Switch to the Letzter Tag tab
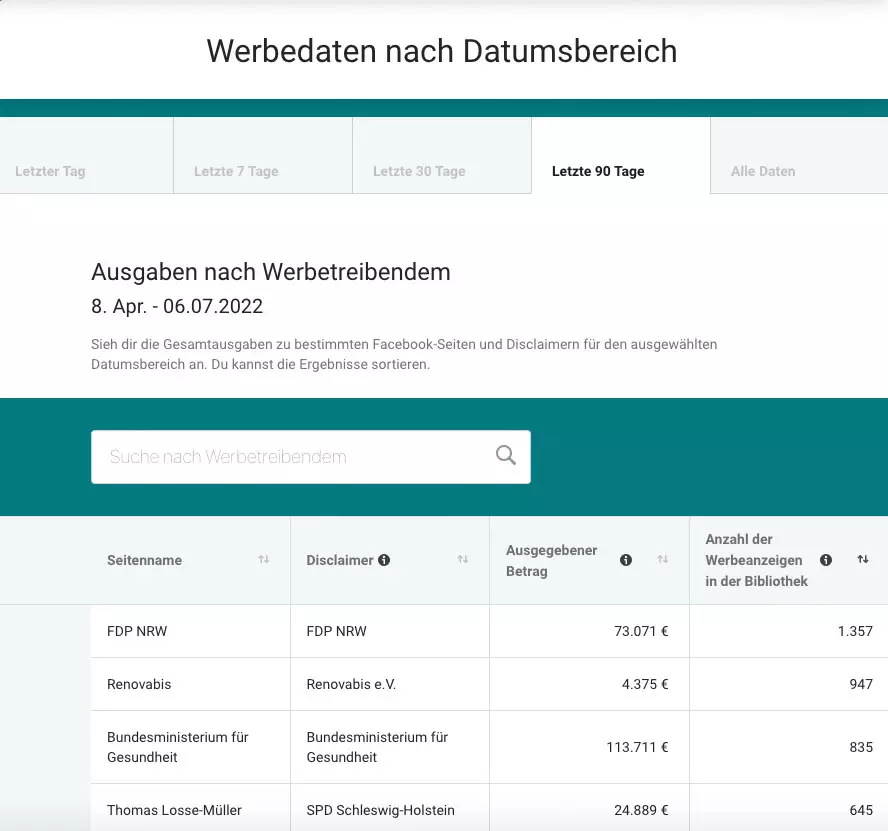Viewport: 888px width, 831px height. point(86,155)
